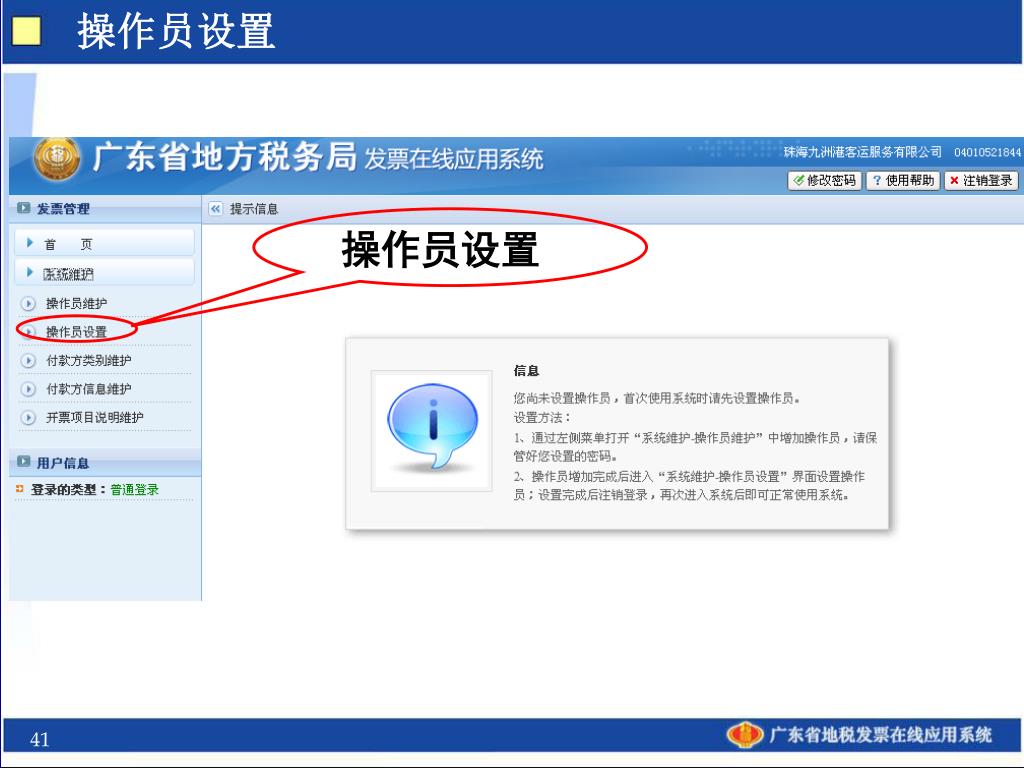Viewport: 1024px width, 768px height.
Task: Click the 发票管理 panel header icon
Action: (x=24, y=208)
